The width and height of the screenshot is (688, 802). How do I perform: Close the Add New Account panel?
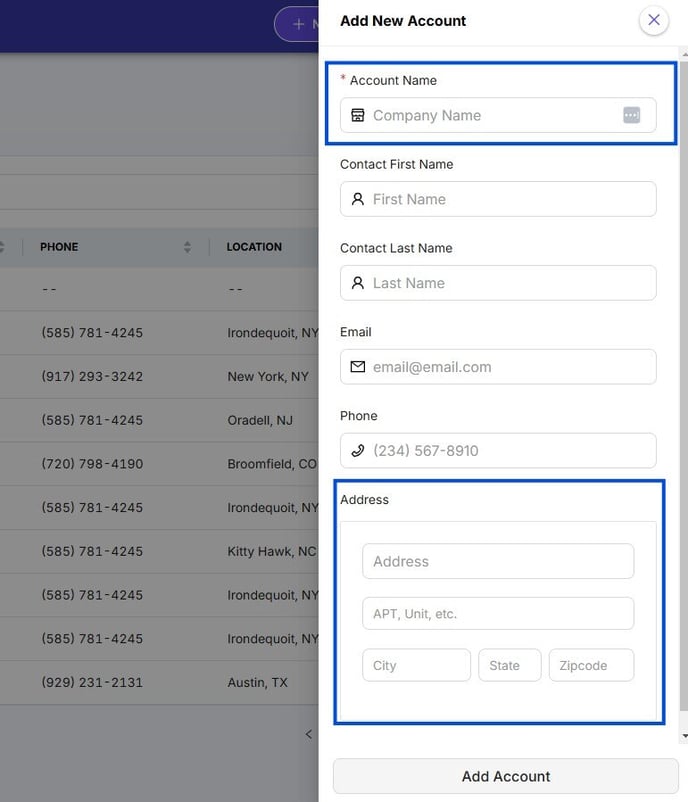654,20
